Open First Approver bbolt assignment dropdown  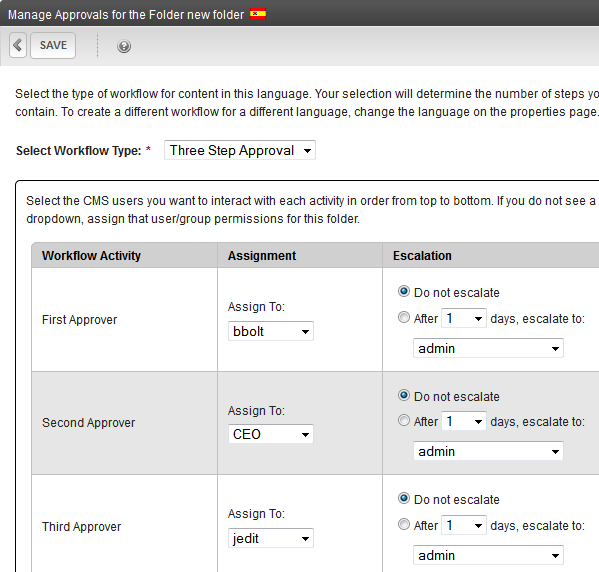click(271, 331)
